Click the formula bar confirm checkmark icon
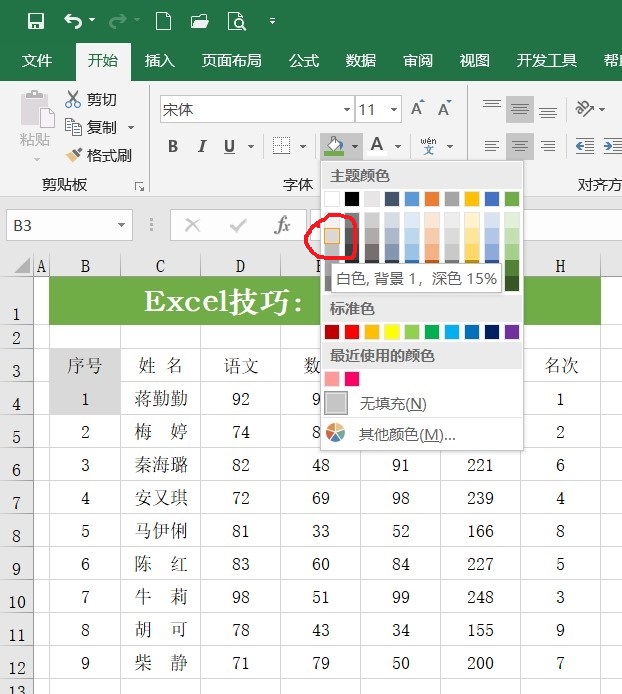Image resolution: width=622 pixels, height=694 pixels. click(238, 225)
